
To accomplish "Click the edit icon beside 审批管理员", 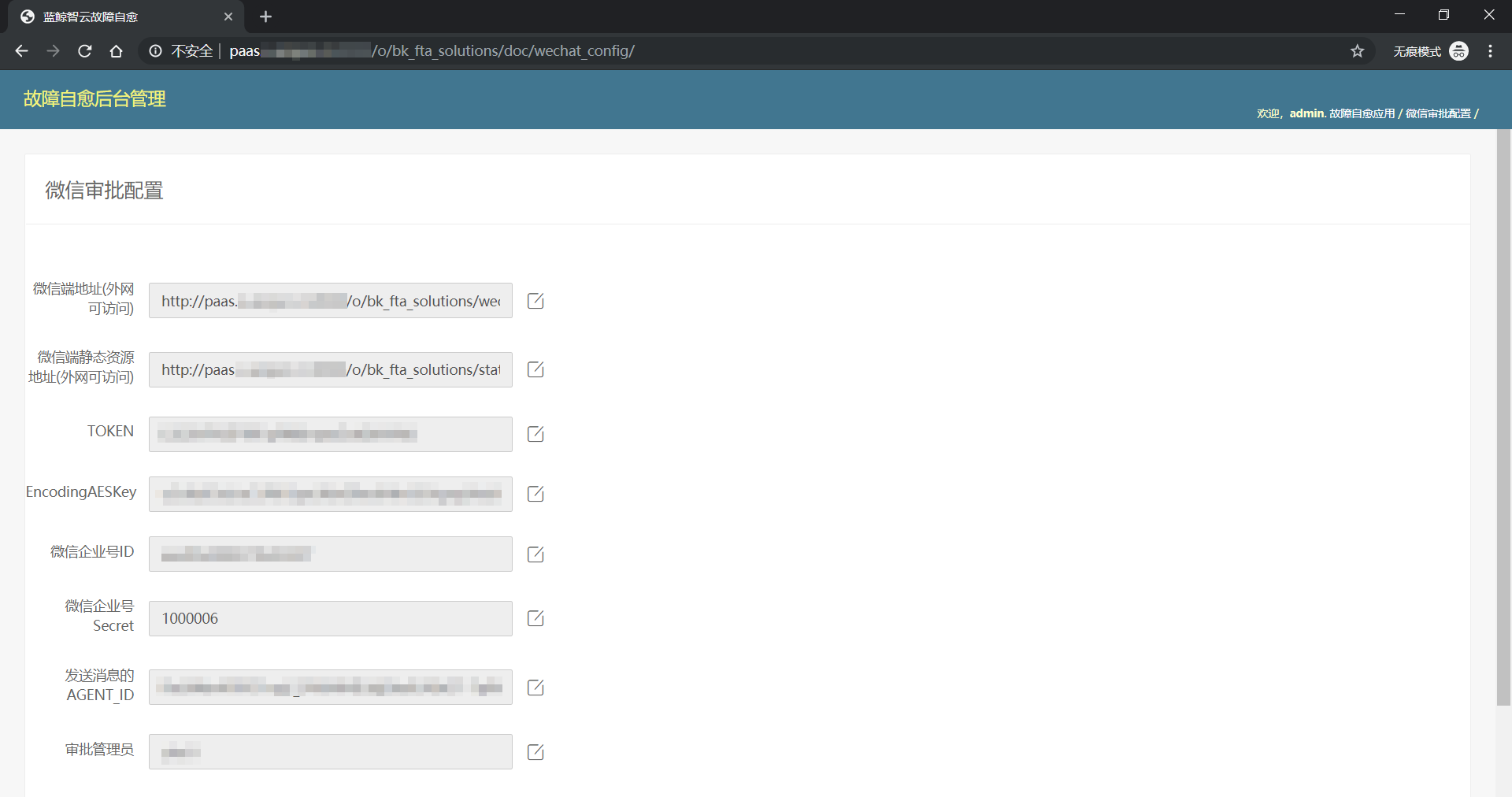I will click(535, 752).
